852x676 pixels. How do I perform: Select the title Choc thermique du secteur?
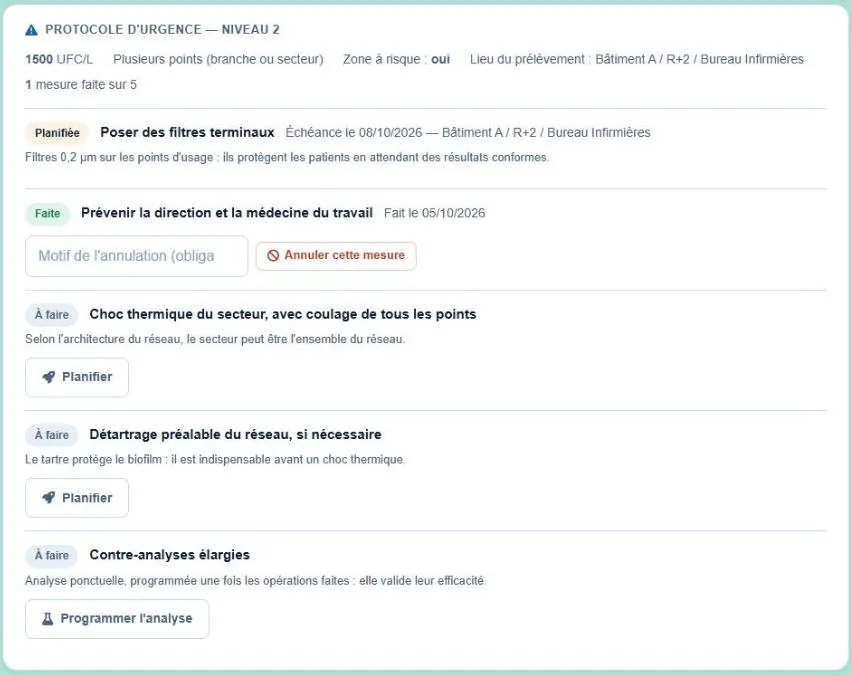[x=283, y=314]
